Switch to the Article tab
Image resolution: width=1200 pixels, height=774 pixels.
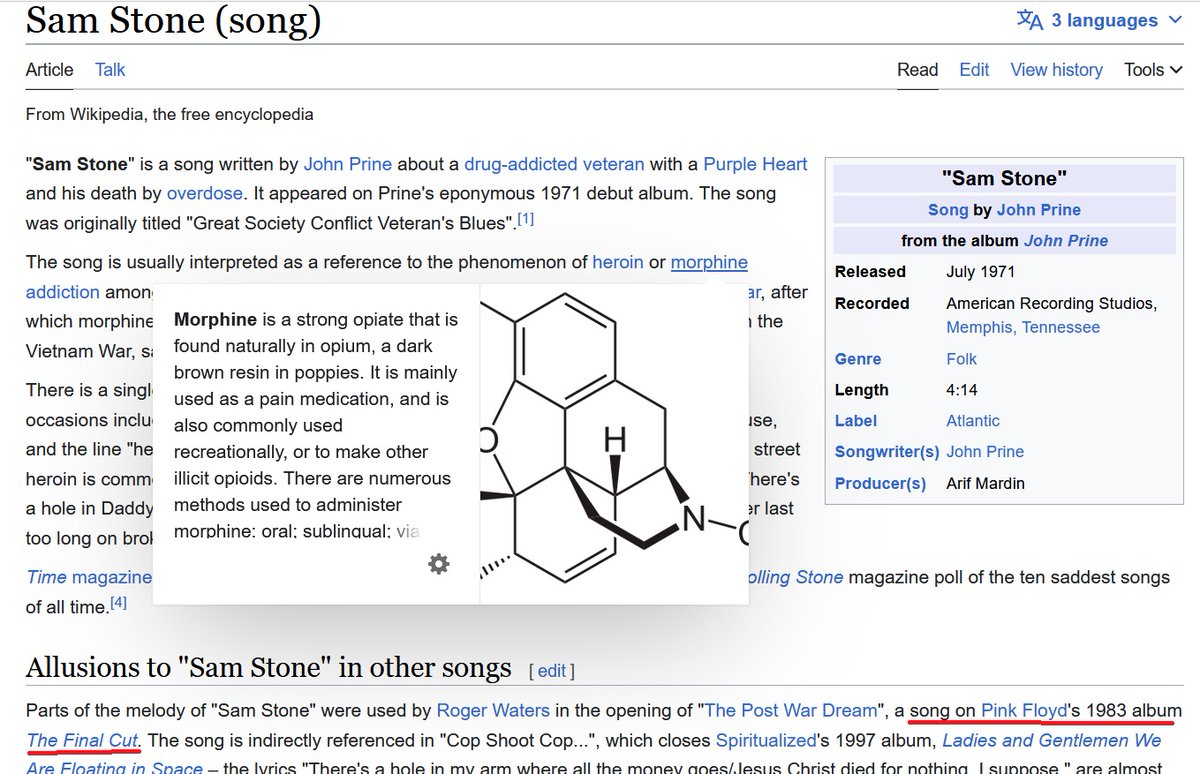[49, 70]
